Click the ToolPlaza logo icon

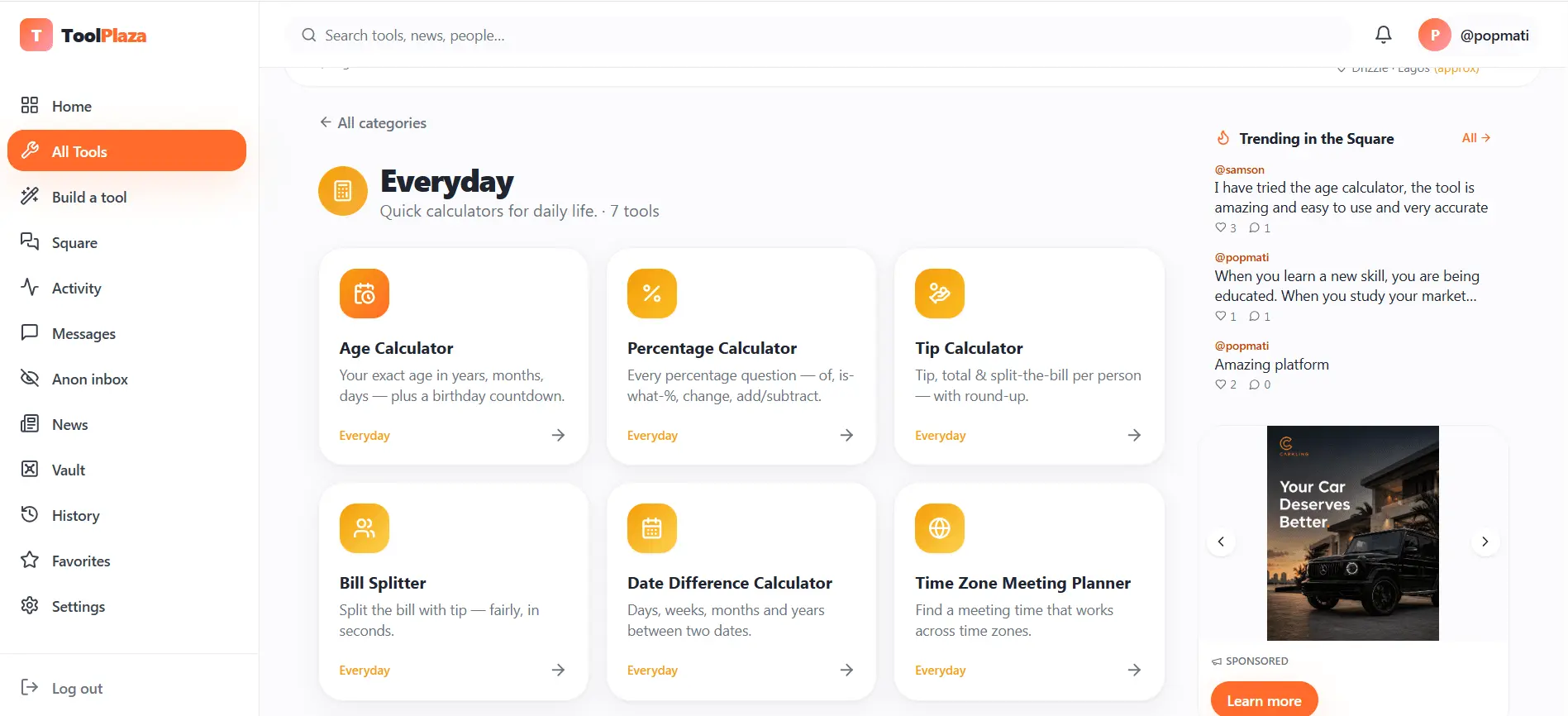[36, 35]
